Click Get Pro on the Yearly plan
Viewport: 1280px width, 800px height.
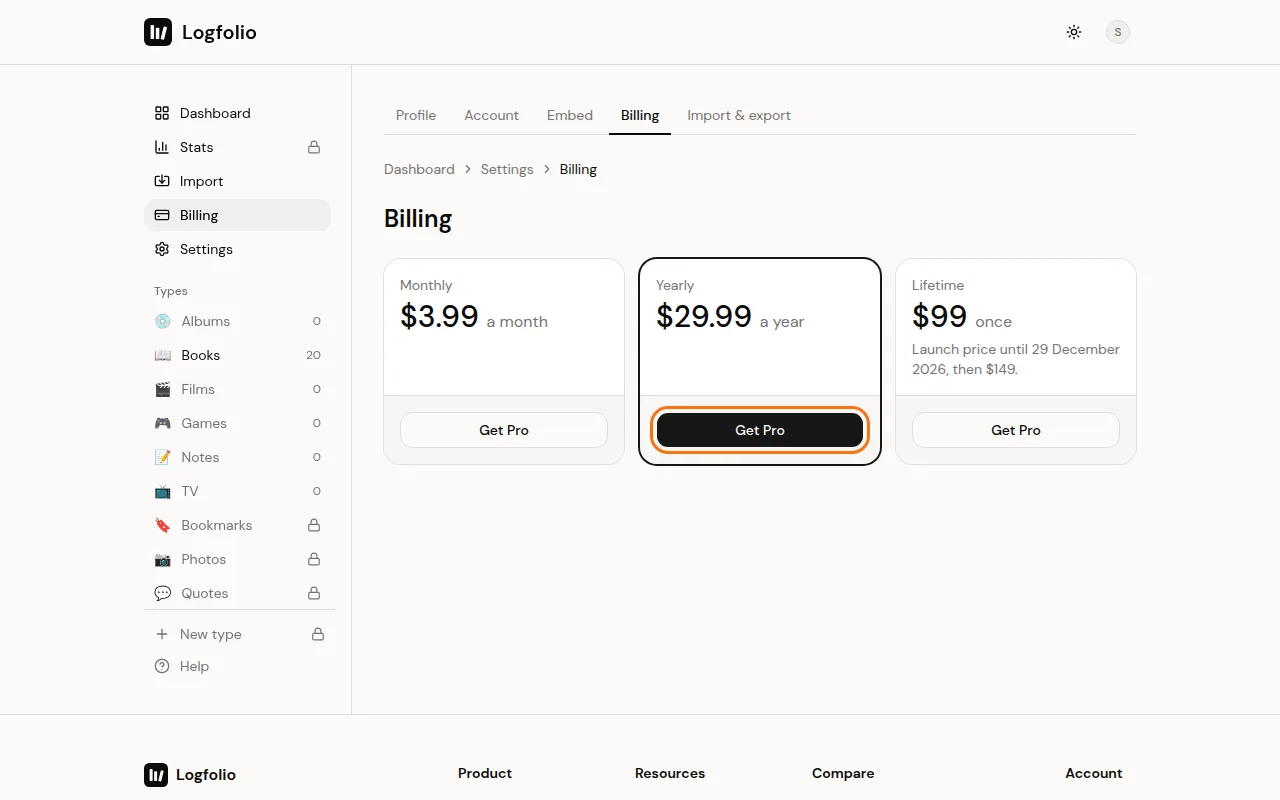(760, 430)
